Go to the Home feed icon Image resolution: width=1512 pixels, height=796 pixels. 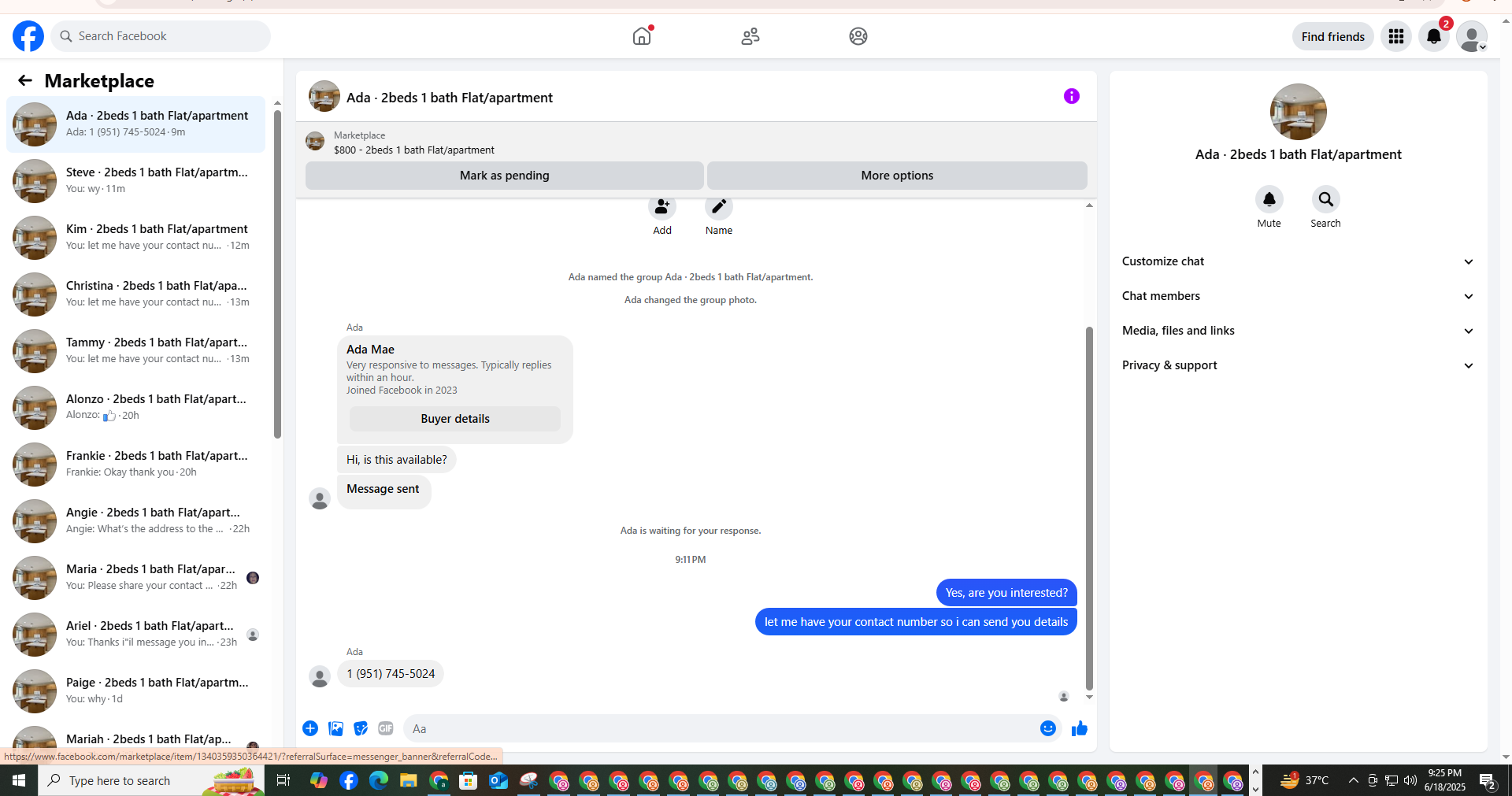(x=643, y=36)
